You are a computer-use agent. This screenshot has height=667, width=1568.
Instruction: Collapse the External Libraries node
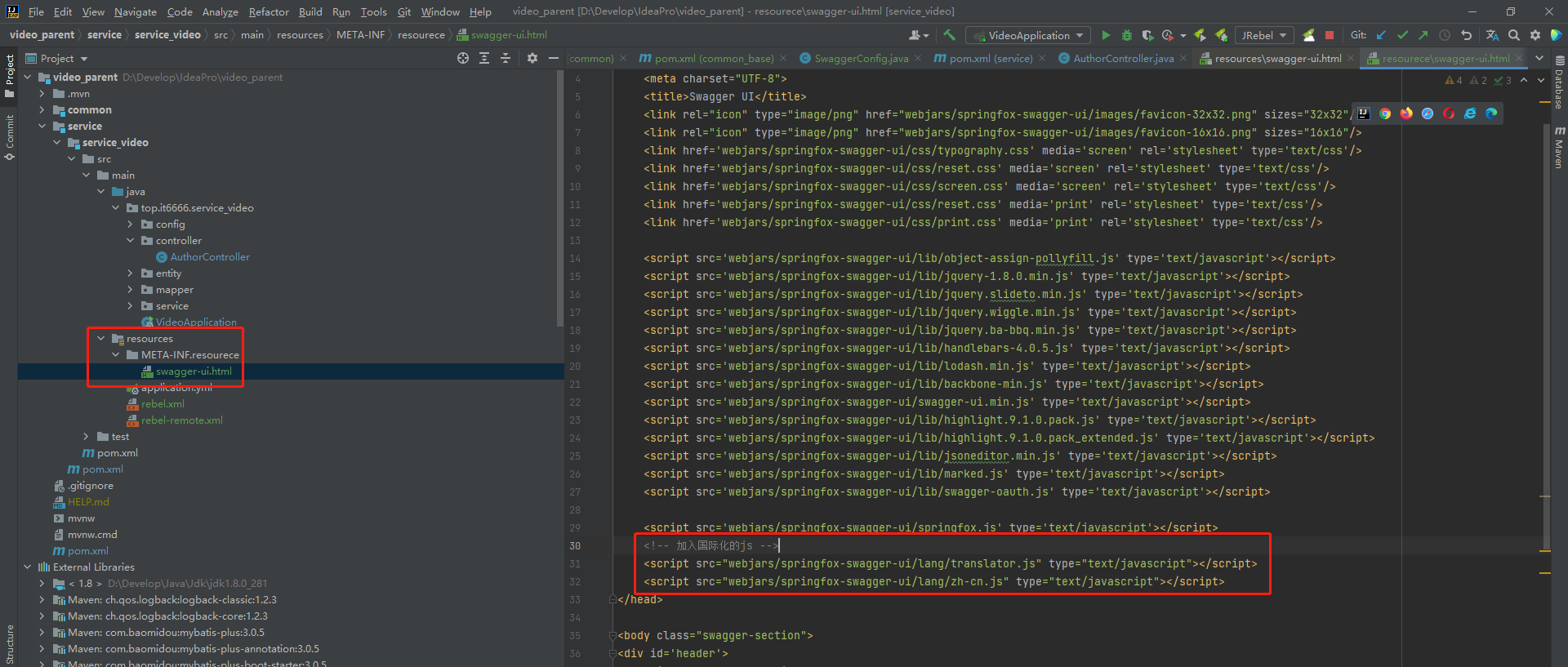coord(28,567)
